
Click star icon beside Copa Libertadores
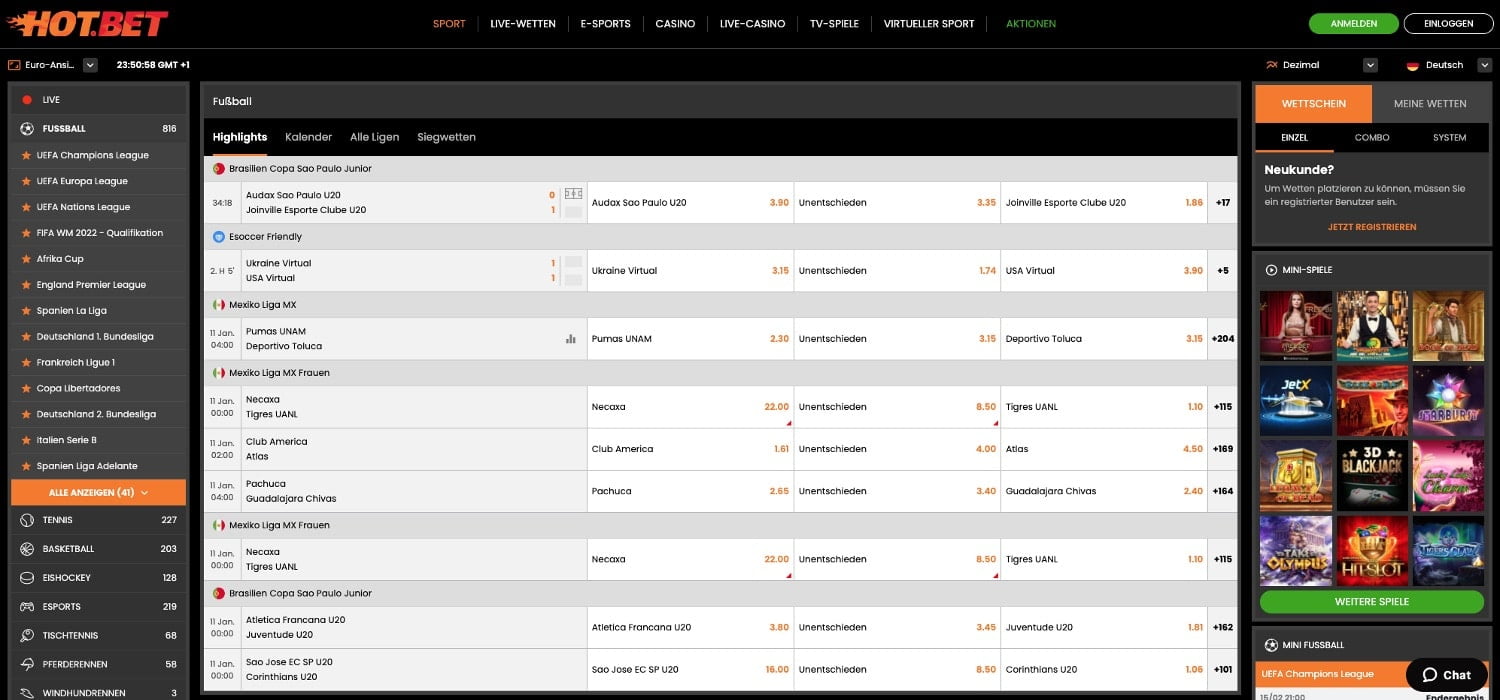coord(26,388)
